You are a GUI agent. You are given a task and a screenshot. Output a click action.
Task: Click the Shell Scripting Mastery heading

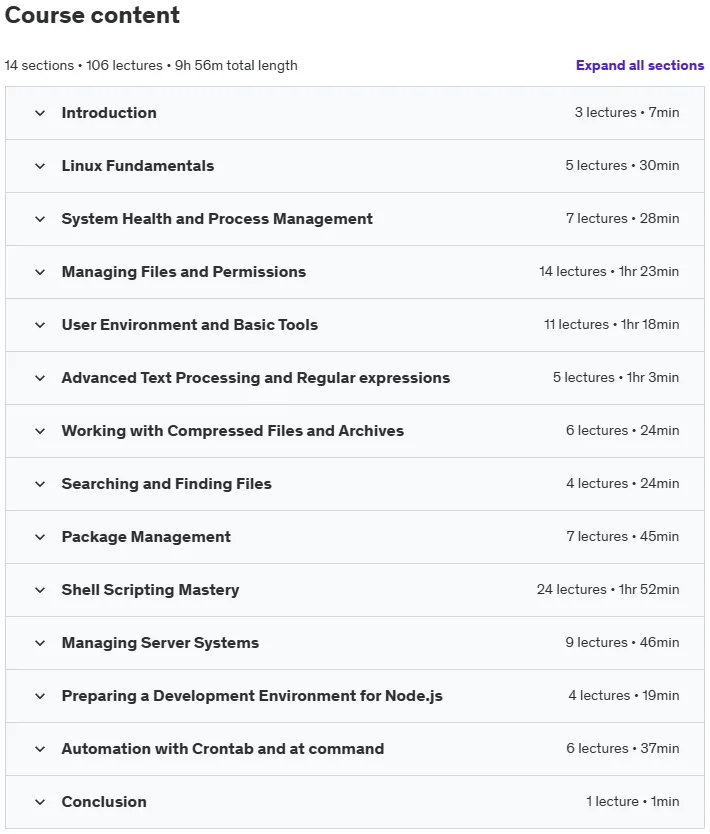[x=151, y=590]
